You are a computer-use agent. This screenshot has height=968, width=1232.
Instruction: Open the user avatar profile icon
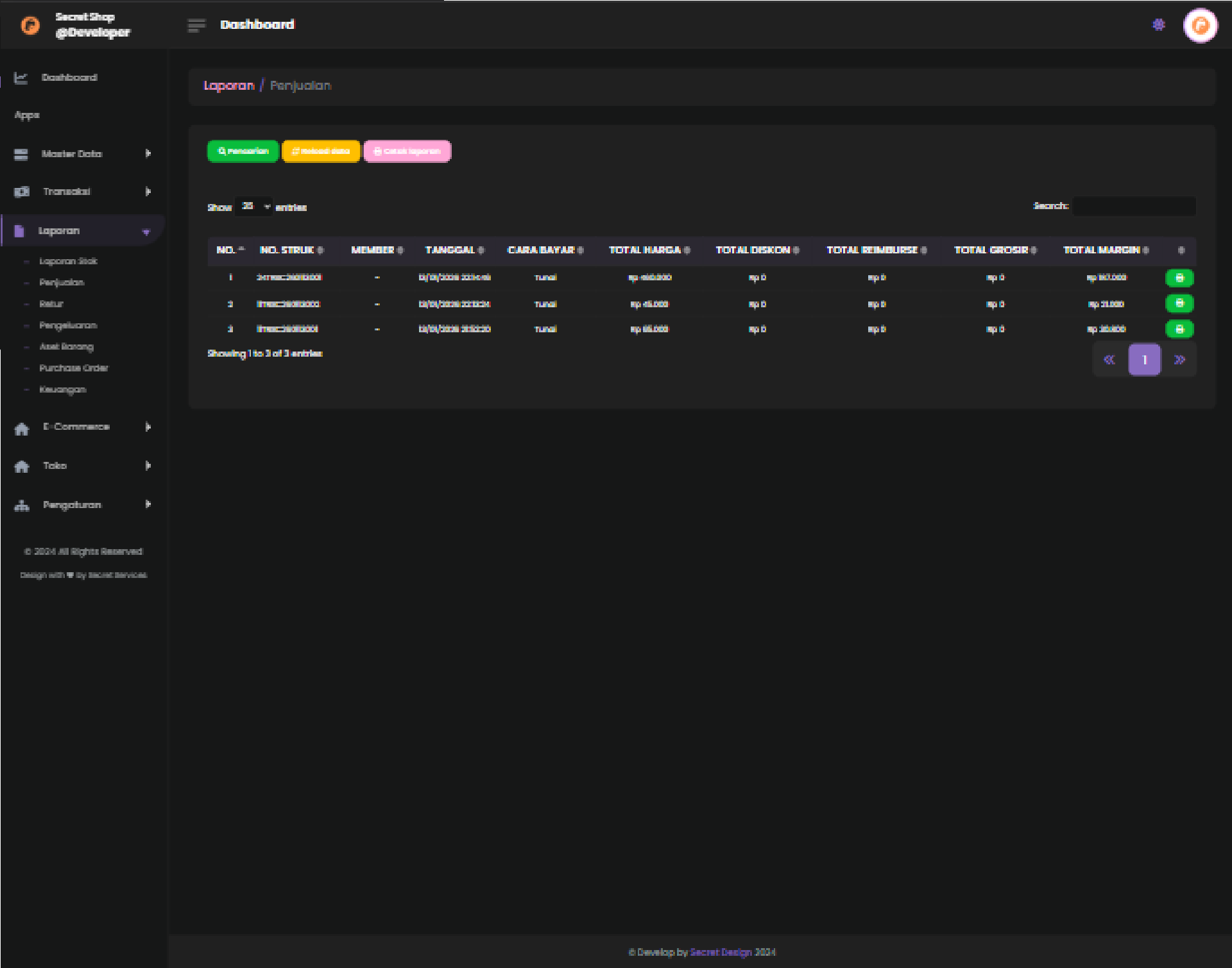[x=1200, y=26]
